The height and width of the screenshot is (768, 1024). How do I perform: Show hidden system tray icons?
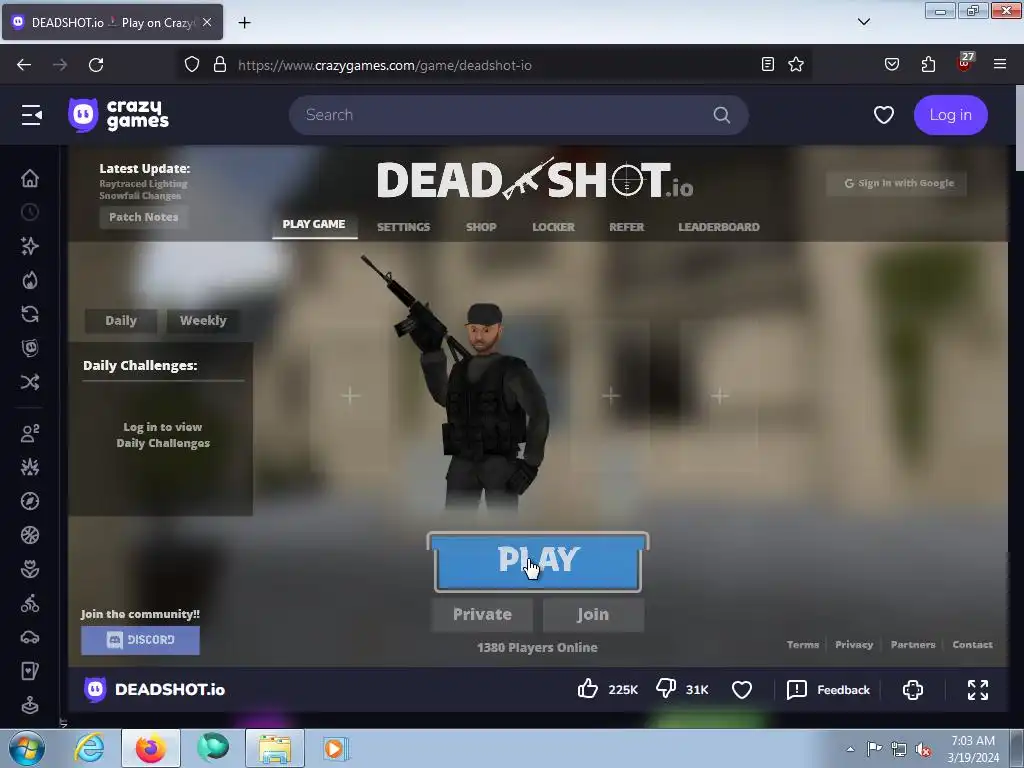(850, 749)
